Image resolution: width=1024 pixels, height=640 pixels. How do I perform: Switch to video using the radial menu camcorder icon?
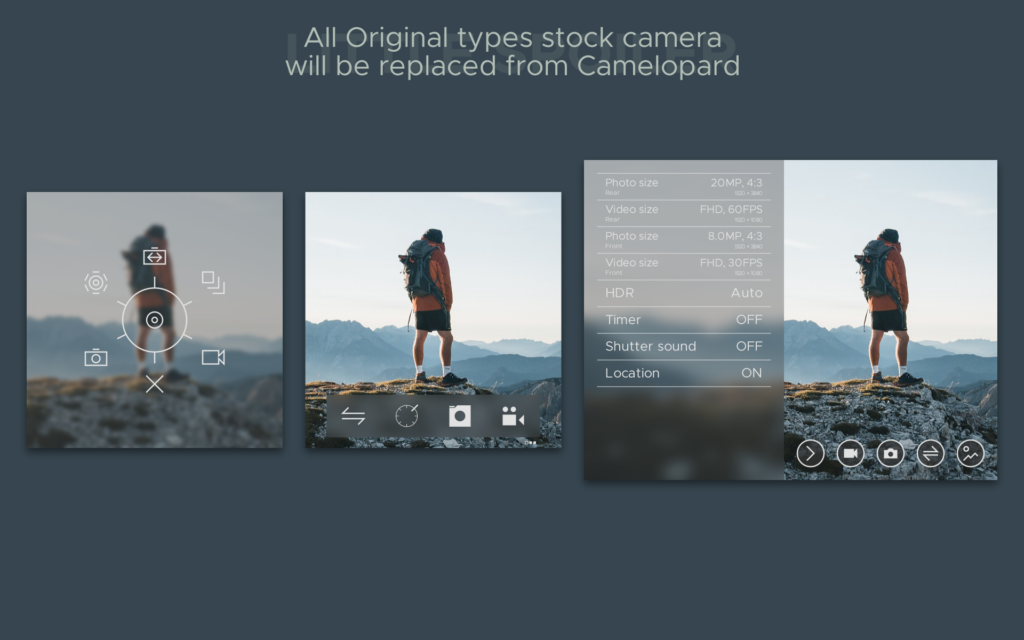(x=213, y=357)
